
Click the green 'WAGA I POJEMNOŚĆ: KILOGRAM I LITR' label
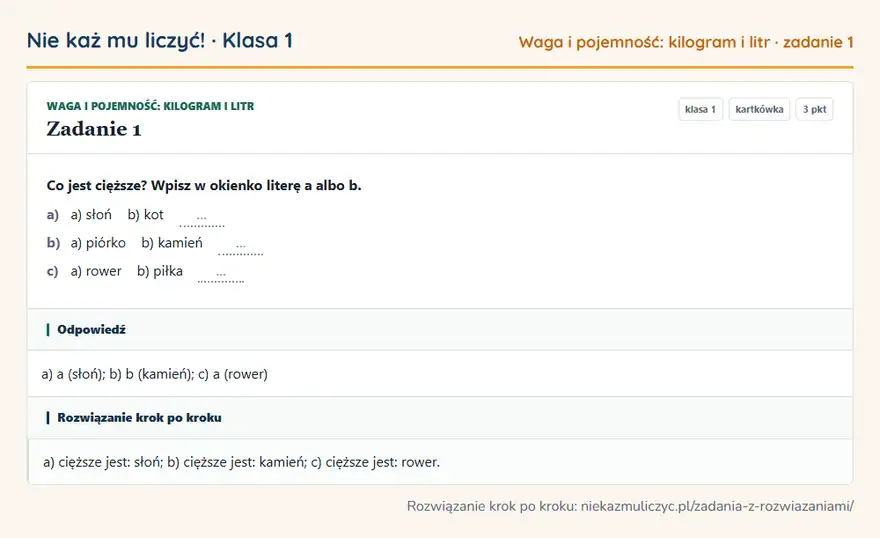coord(150,106)
